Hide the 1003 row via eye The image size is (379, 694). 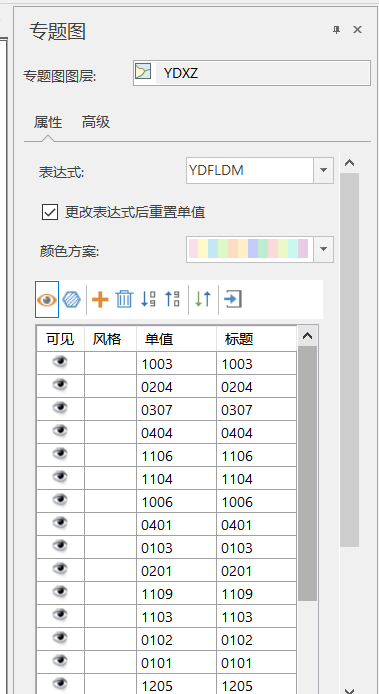[x=60, y=363]
